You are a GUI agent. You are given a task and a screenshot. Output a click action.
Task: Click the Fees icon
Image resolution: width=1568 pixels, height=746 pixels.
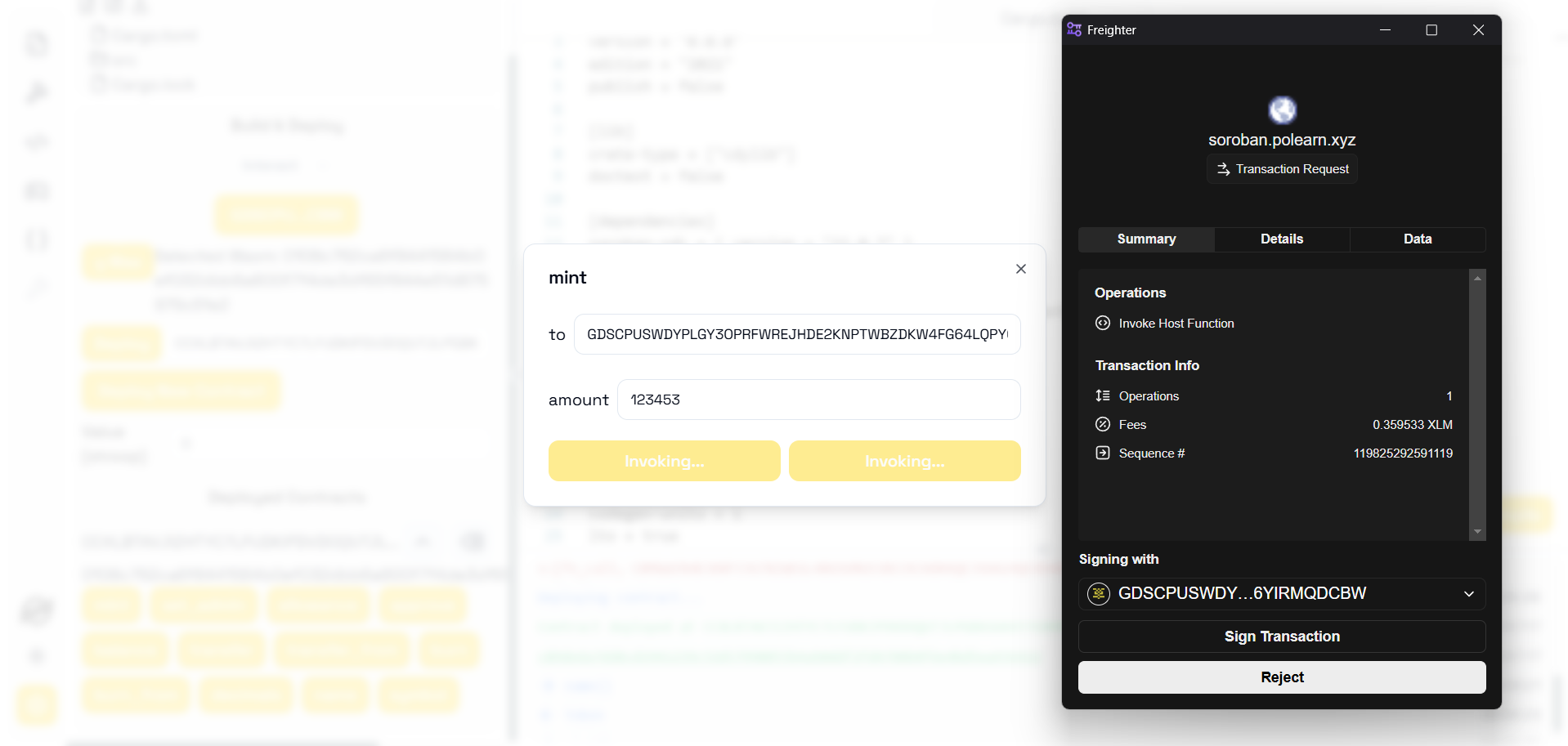pos(1103,425)
